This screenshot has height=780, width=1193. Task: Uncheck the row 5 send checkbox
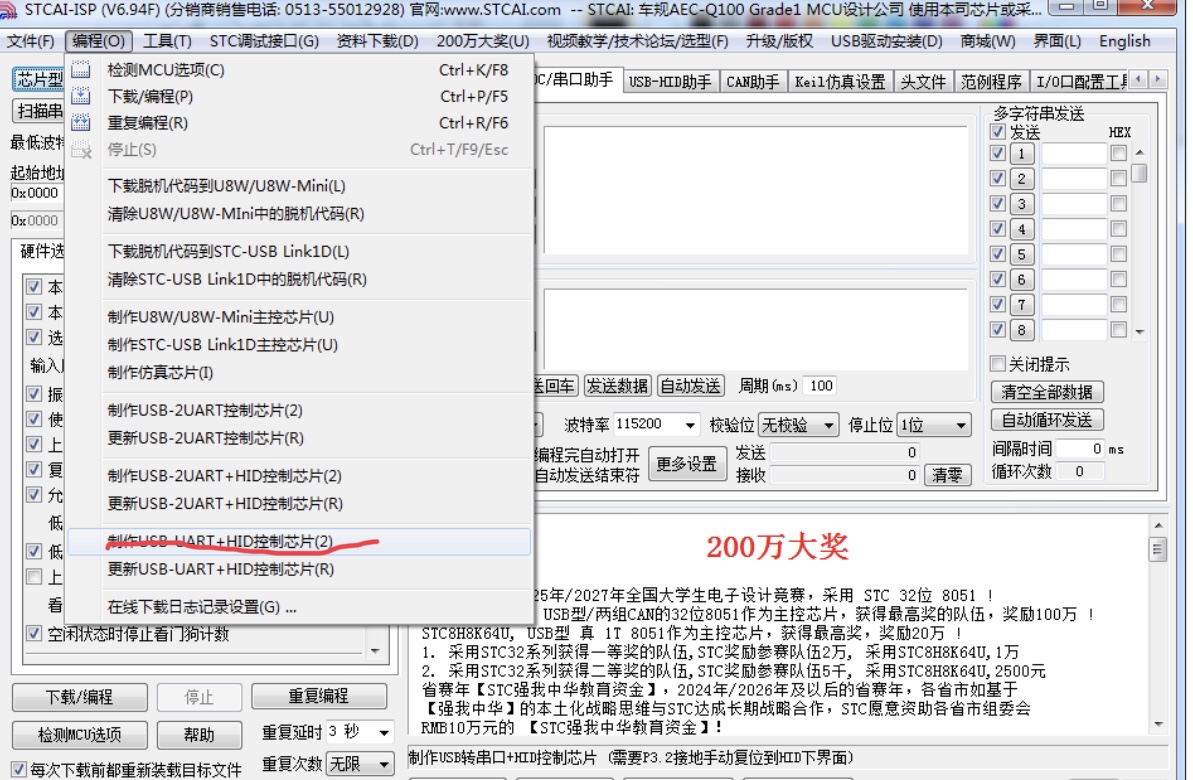pyautogui.click(x=997, y=254)
